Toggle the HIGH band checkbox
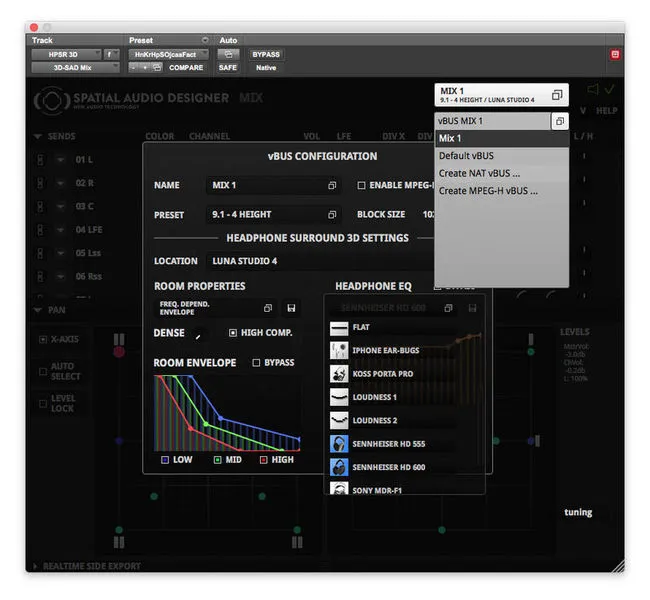This screenshot has width=650, height=600. coord(263,460)
